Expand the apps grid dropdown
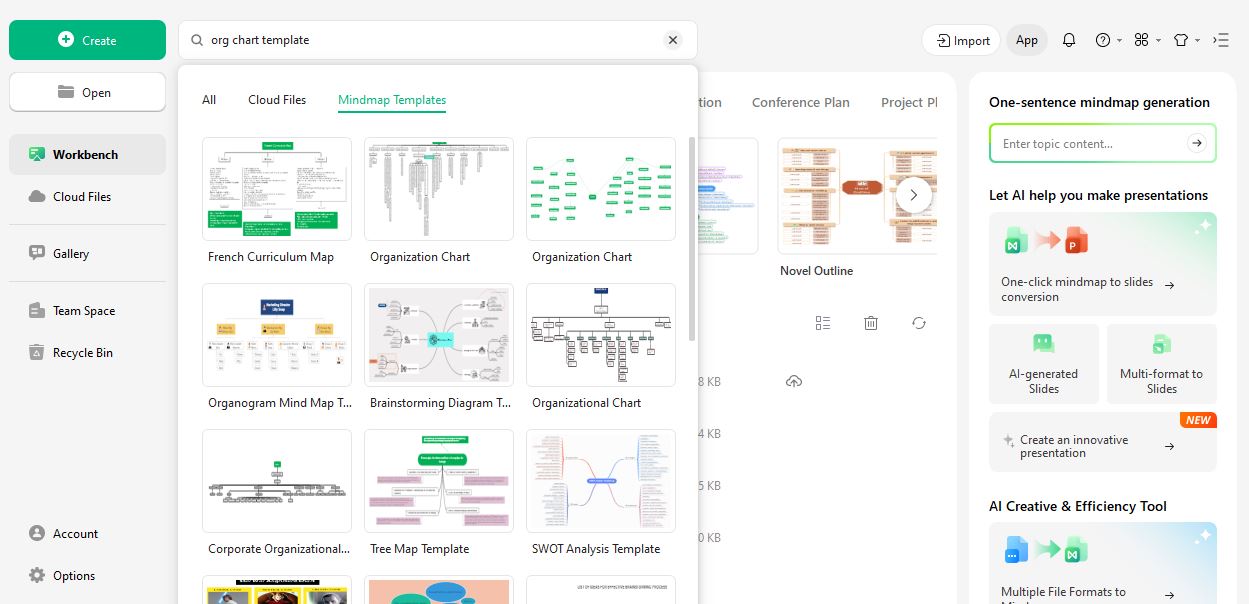Image resolution: width=1249 pixels, height=604 pixels. pos(1147,40)
